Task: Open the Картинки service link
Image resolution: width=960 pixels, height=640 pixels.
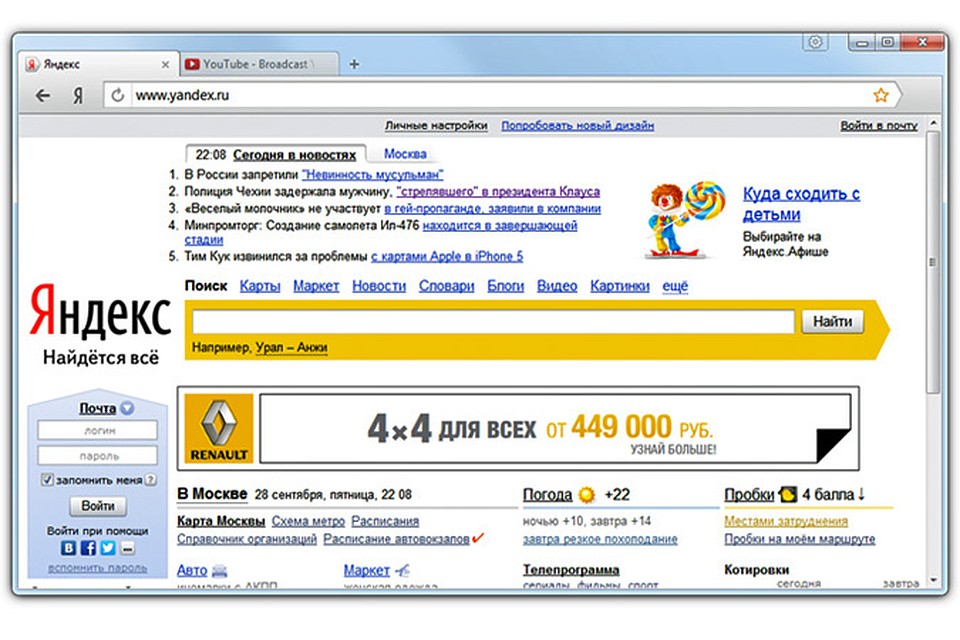Action: (620, 286)
